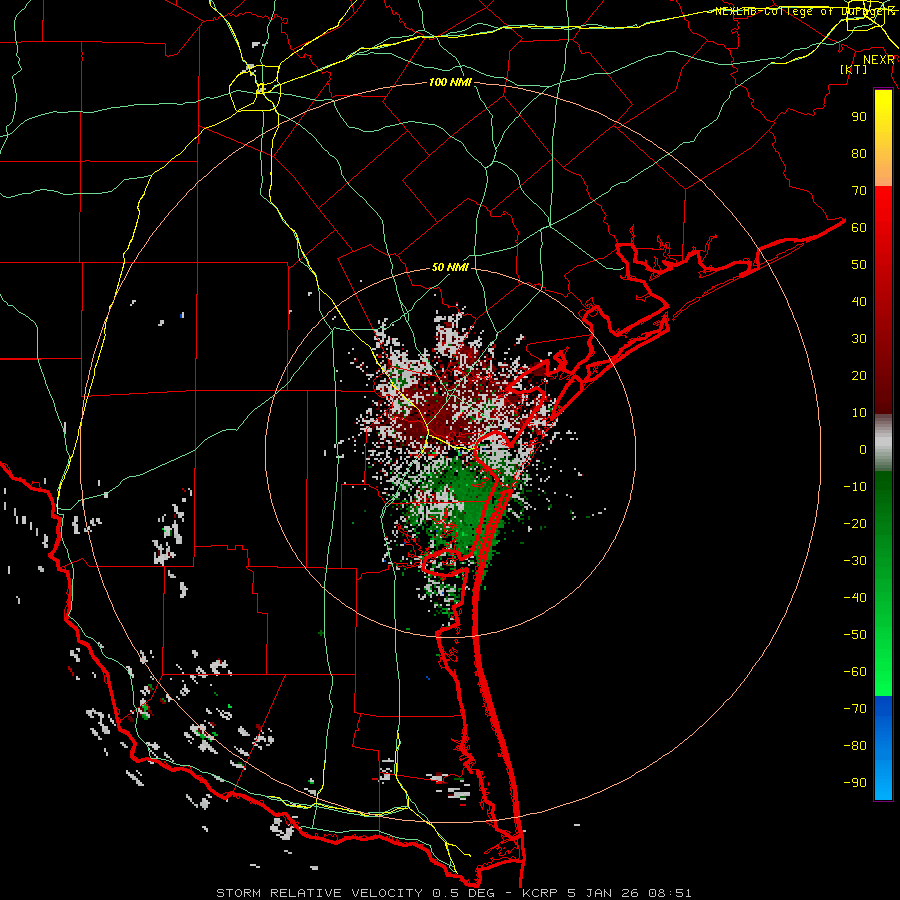Click the "[KT]" units label above scale

click(854, 69)
